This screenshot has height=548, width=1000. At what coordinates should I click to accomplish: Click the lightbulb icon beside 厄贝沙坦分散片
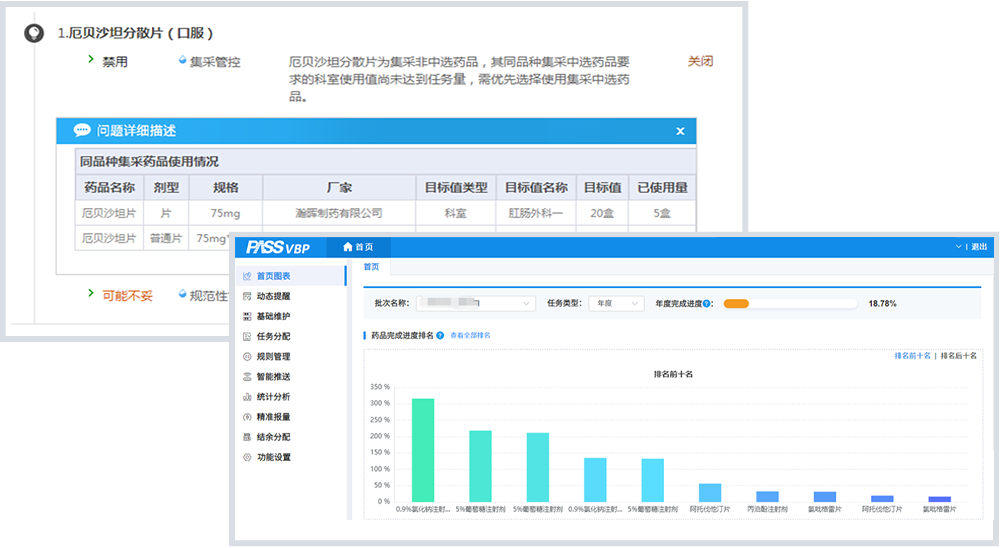coord(34,33)
